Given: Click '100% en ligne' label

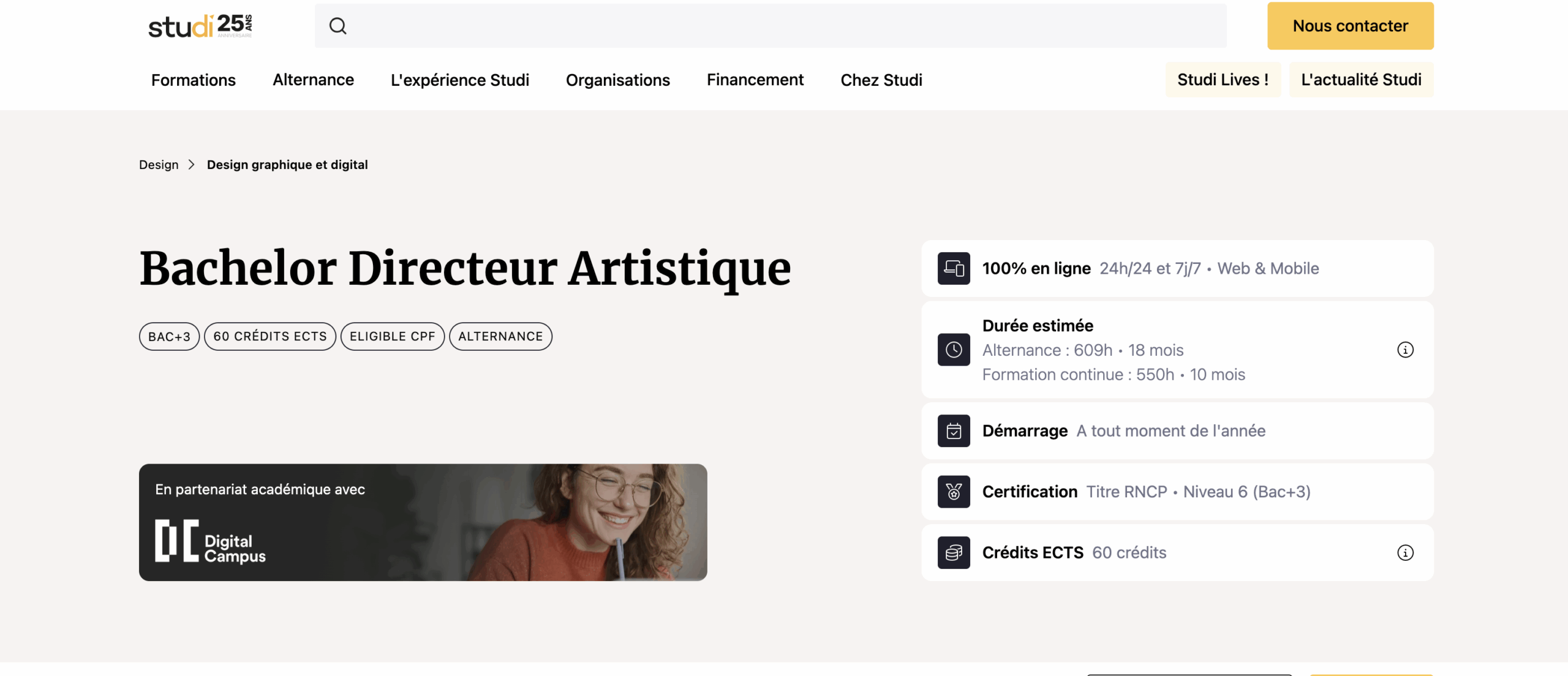Looking at the screenshot, I should 1036,268.
